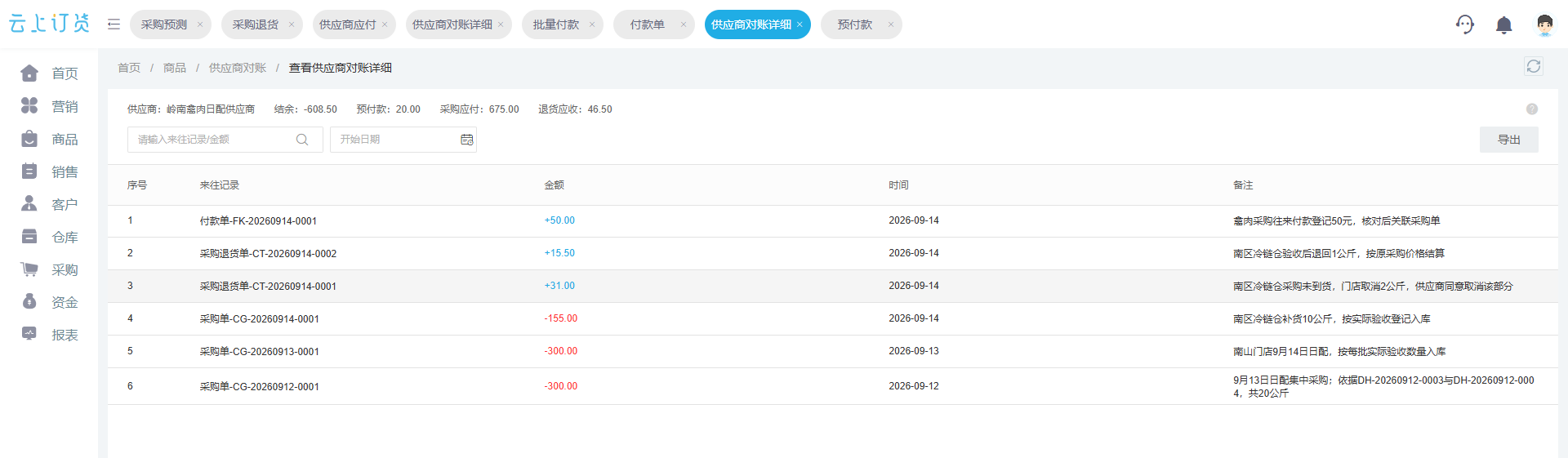This screenshot has height=458, width=1568.
Task: Switch to the 采购预测 tab
Action: pyautogui.click(x=164, y=24)
